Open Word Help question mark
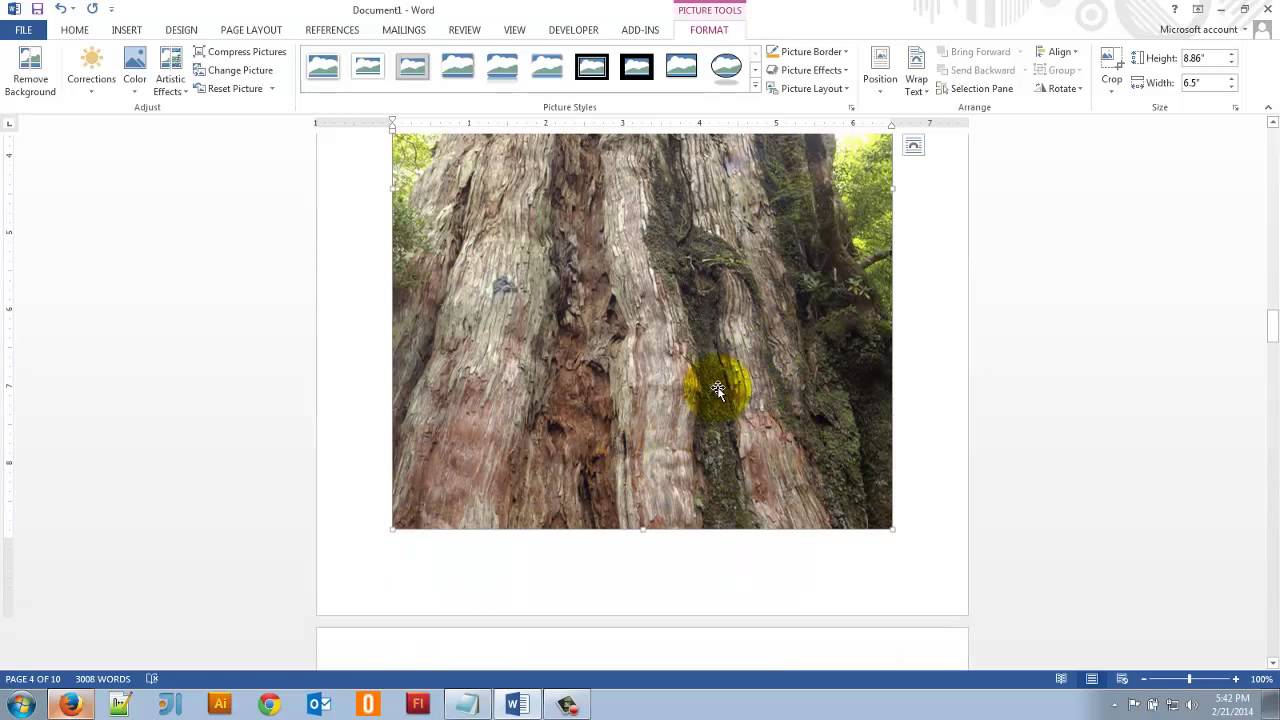The image size is (1280, 720). [x=1174, y=9]
